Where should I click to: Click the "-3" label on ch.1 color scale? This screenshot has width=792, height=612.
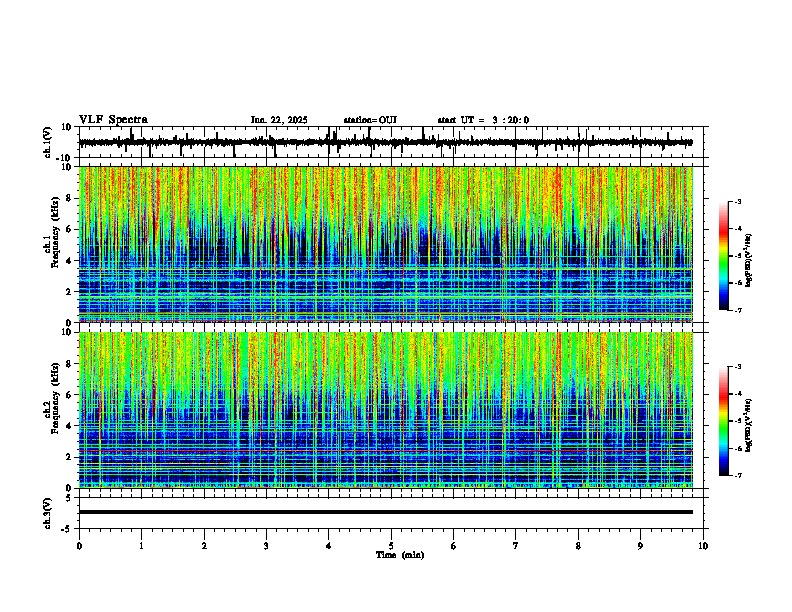tap(738, 202)
